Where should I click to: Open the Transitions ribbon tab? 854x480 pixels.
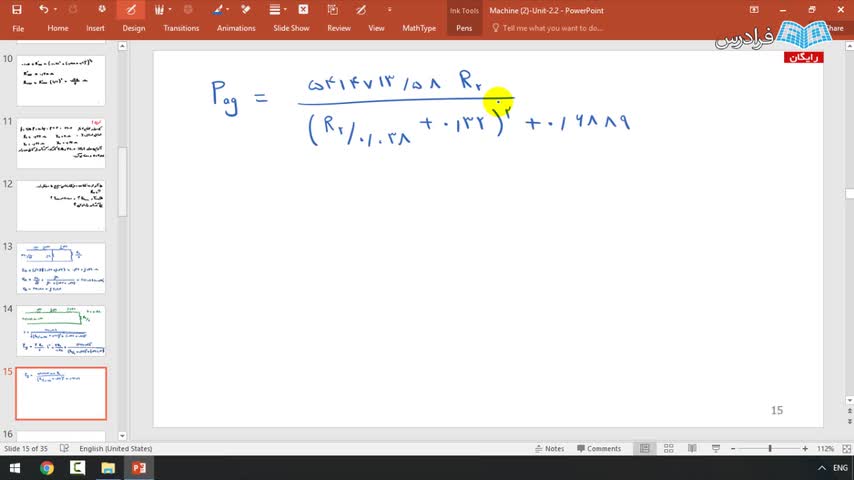coord(181,28)
